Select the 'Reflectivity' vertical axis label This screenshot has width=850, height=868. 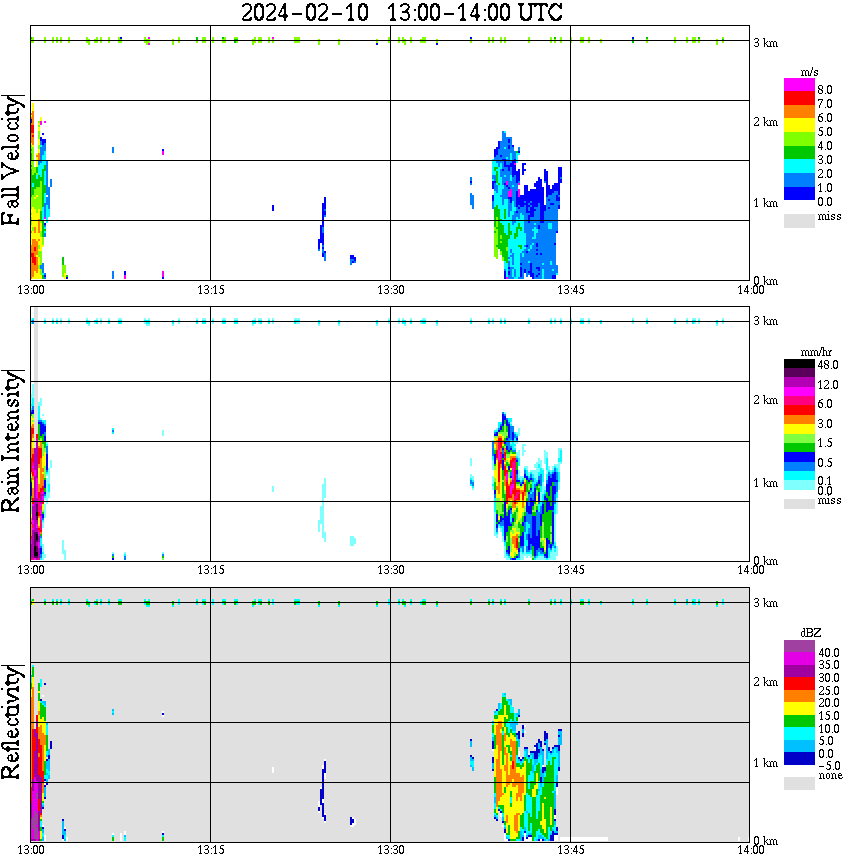pos(11,722)
